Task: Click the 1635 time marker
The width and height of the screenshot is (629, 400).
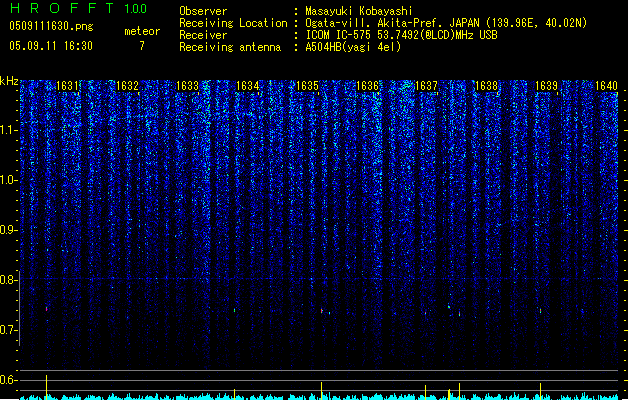Action: (307, 86)
